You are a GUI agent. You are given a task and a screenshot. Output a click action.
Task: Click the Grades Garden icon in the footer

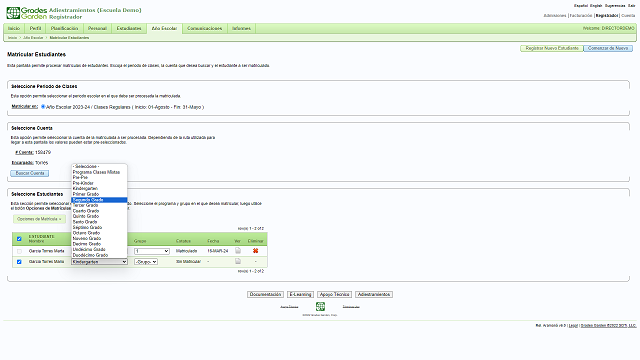coord(320,307)
